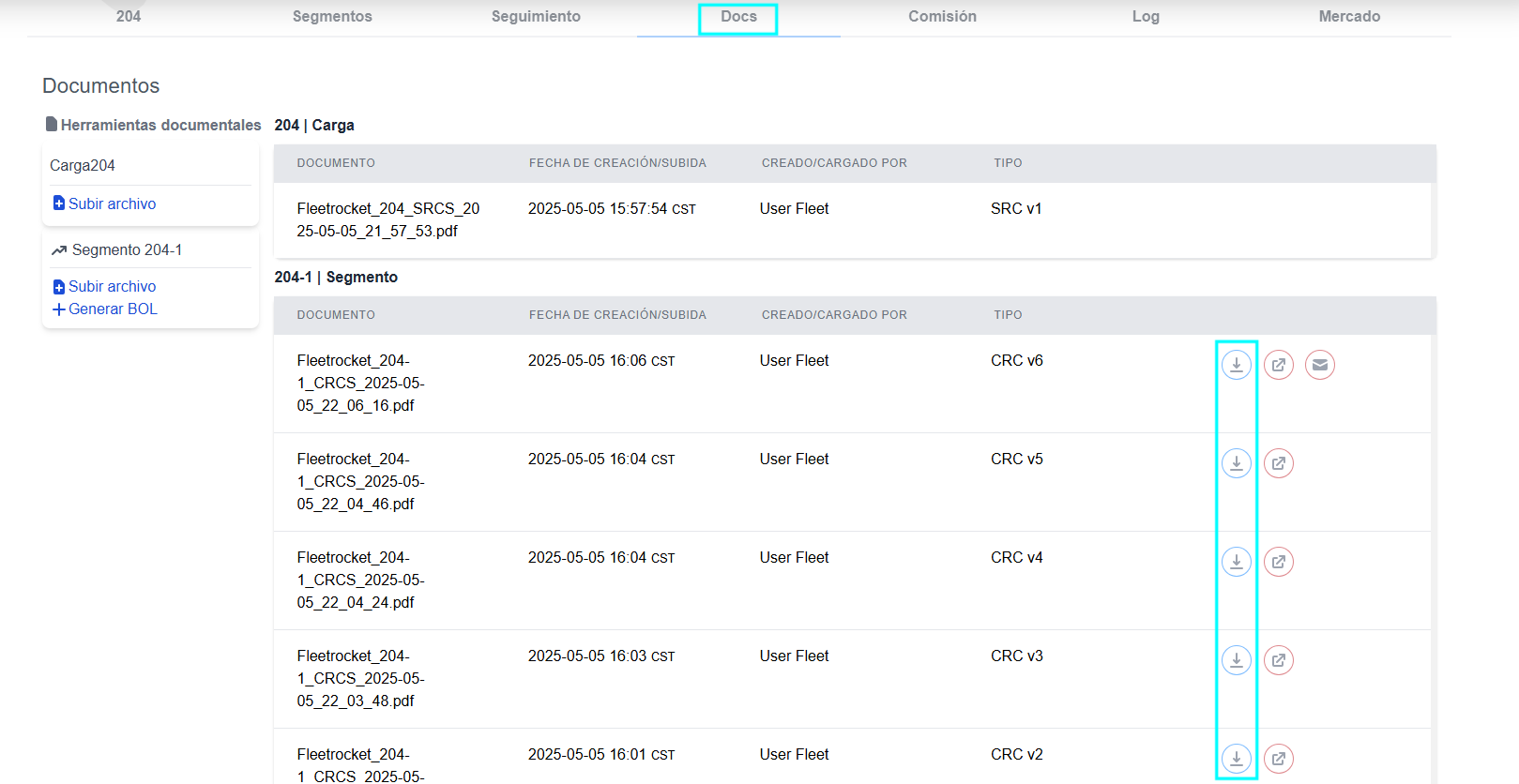Click the SRC v1 type cell

pyautogui.click(x=1016, y=208)
